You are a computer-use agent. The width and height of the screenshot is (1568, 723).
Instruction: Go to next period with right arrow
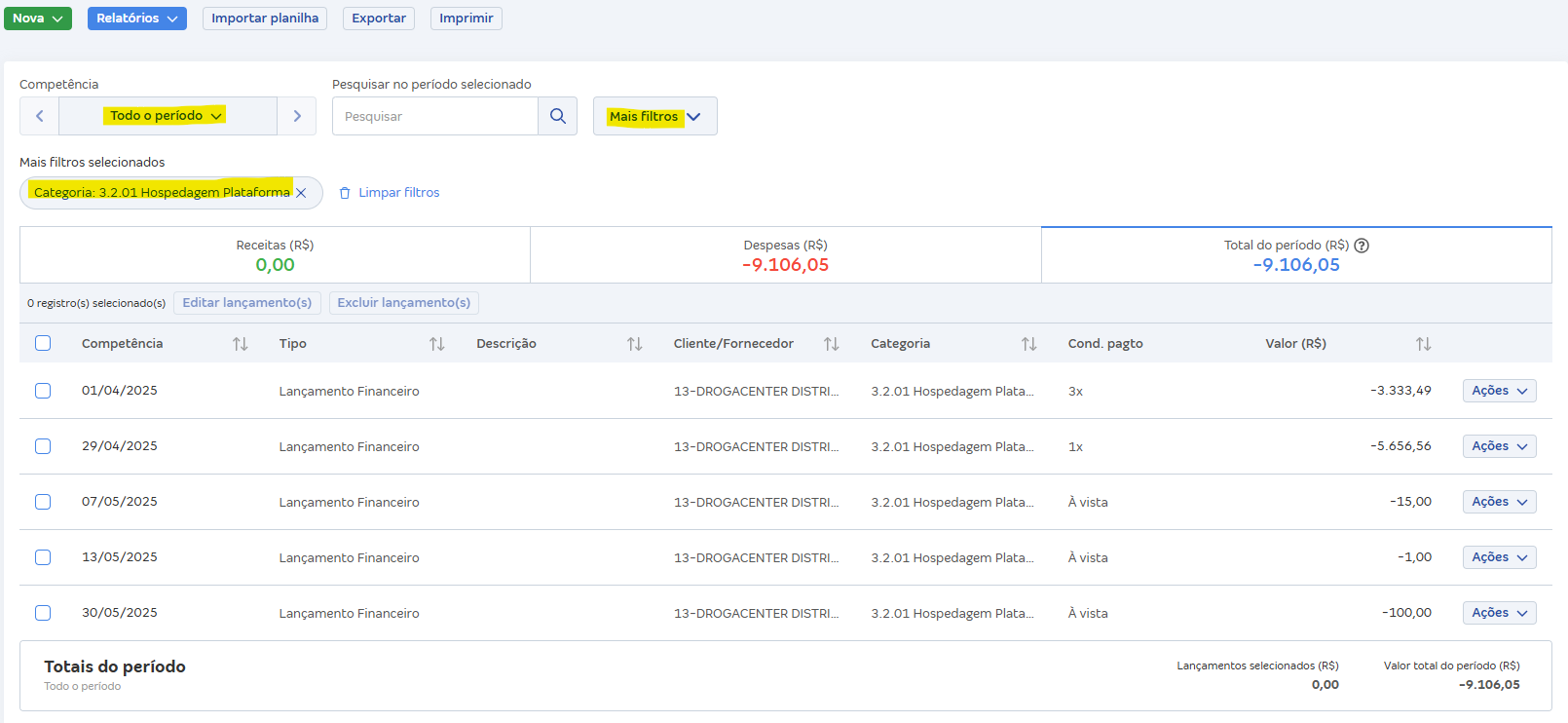[297, 116]
